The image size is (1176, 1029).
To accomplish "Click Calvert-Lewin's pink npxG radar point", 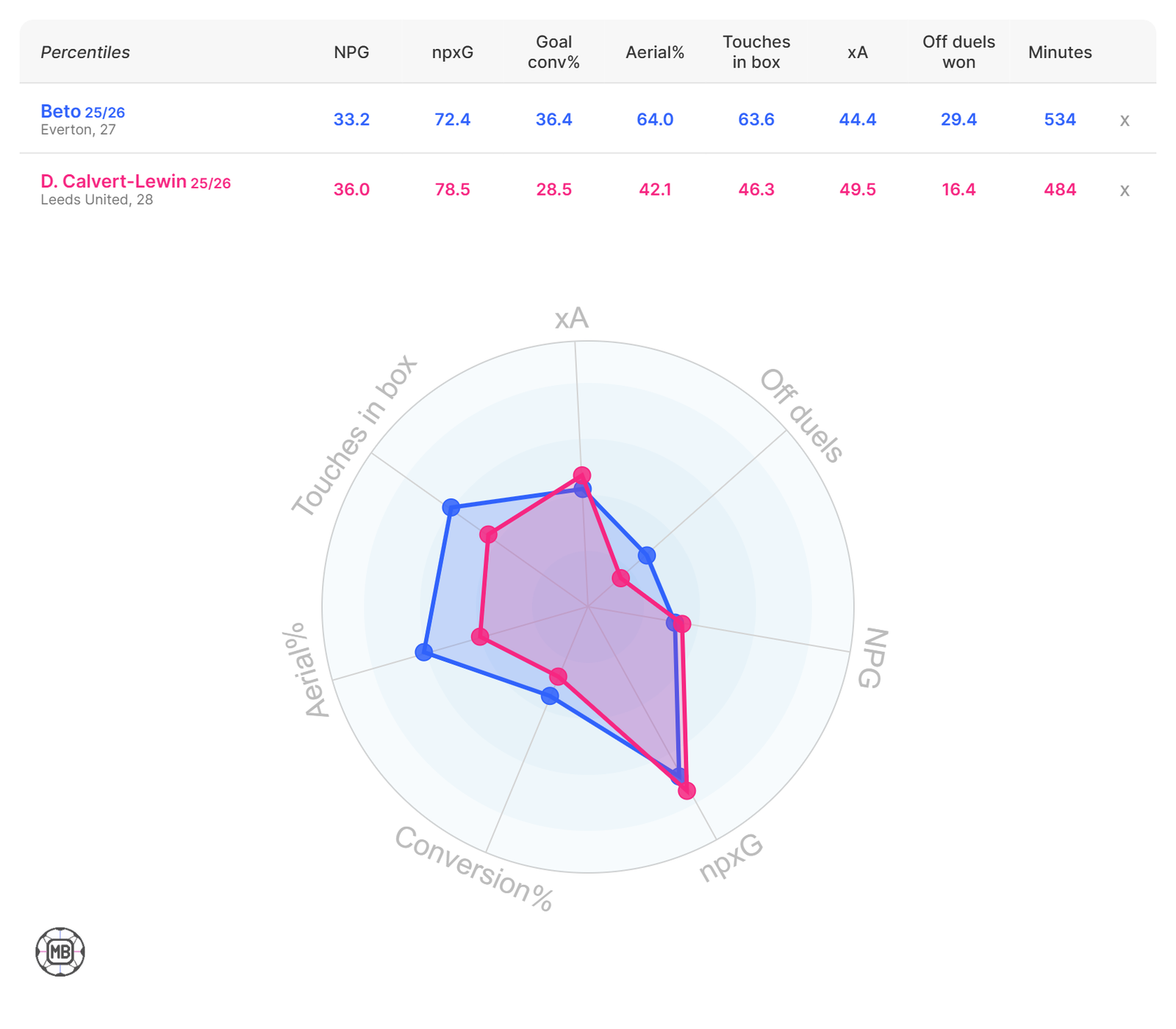I will (x=686, y=791).
